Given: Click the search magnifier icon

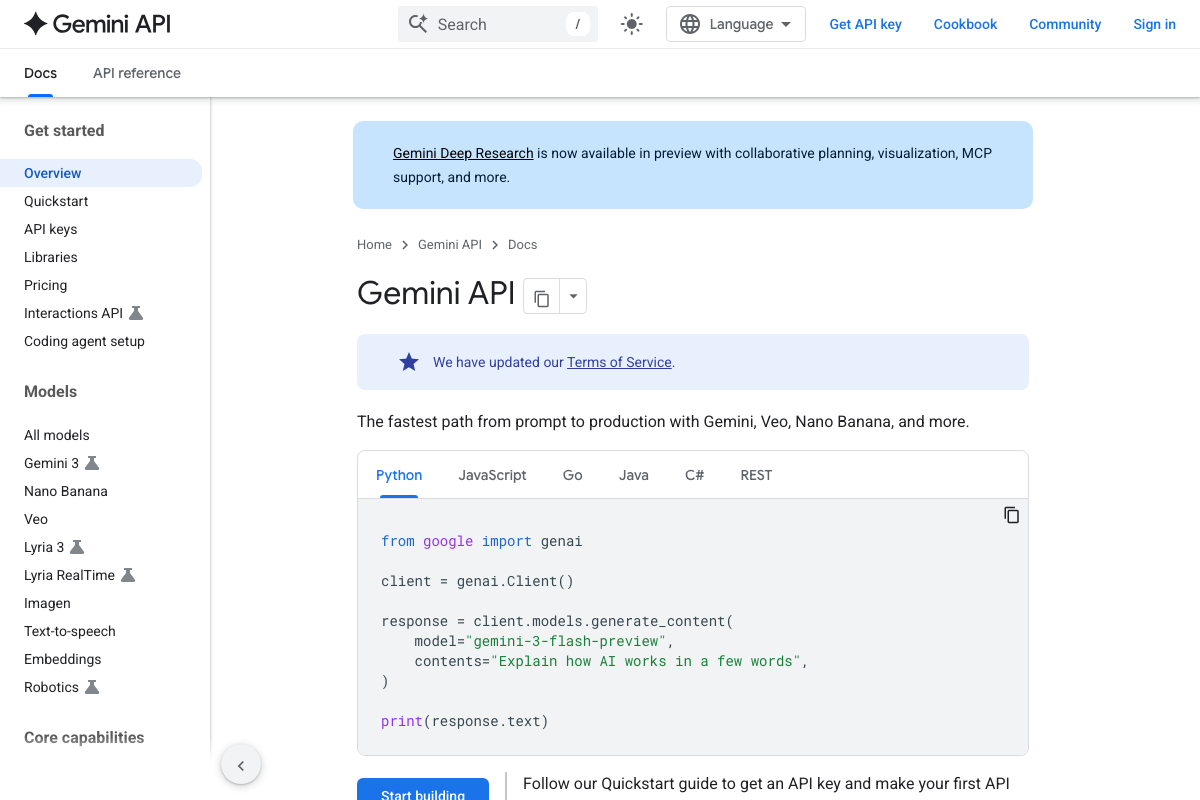Looking at the screenshot, I should click(x=419, y=23).
